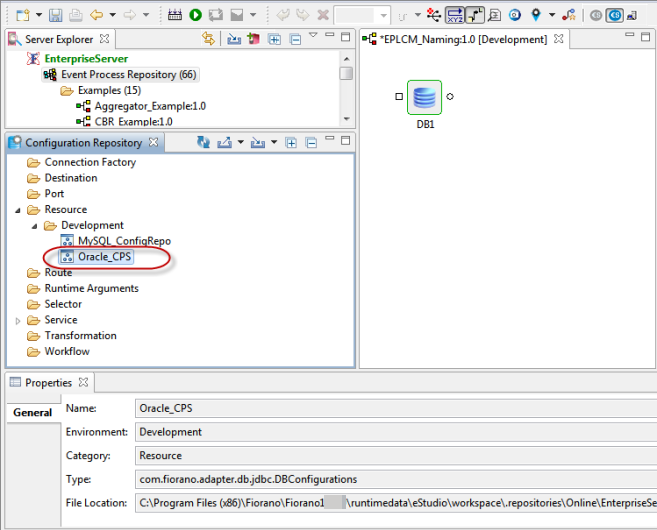Click the Configuration Repository refresh icon
The height and width of the screenshot is (530, 657).
tap(204, 142)
